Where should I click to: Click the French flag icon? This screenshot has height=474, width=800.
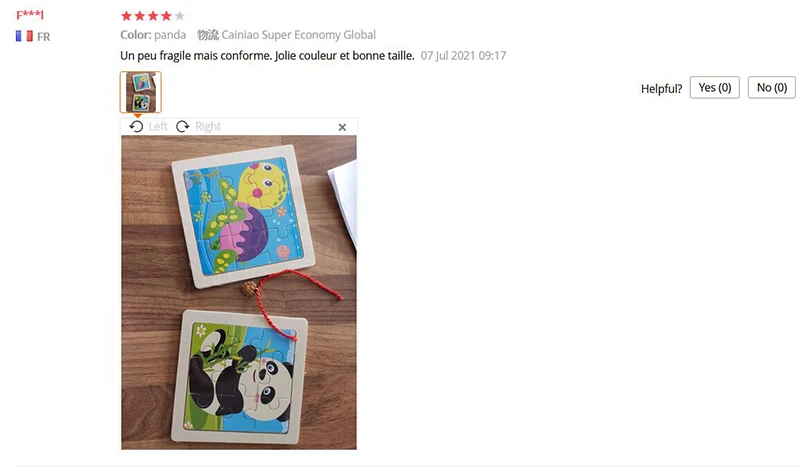click(24, 36)
